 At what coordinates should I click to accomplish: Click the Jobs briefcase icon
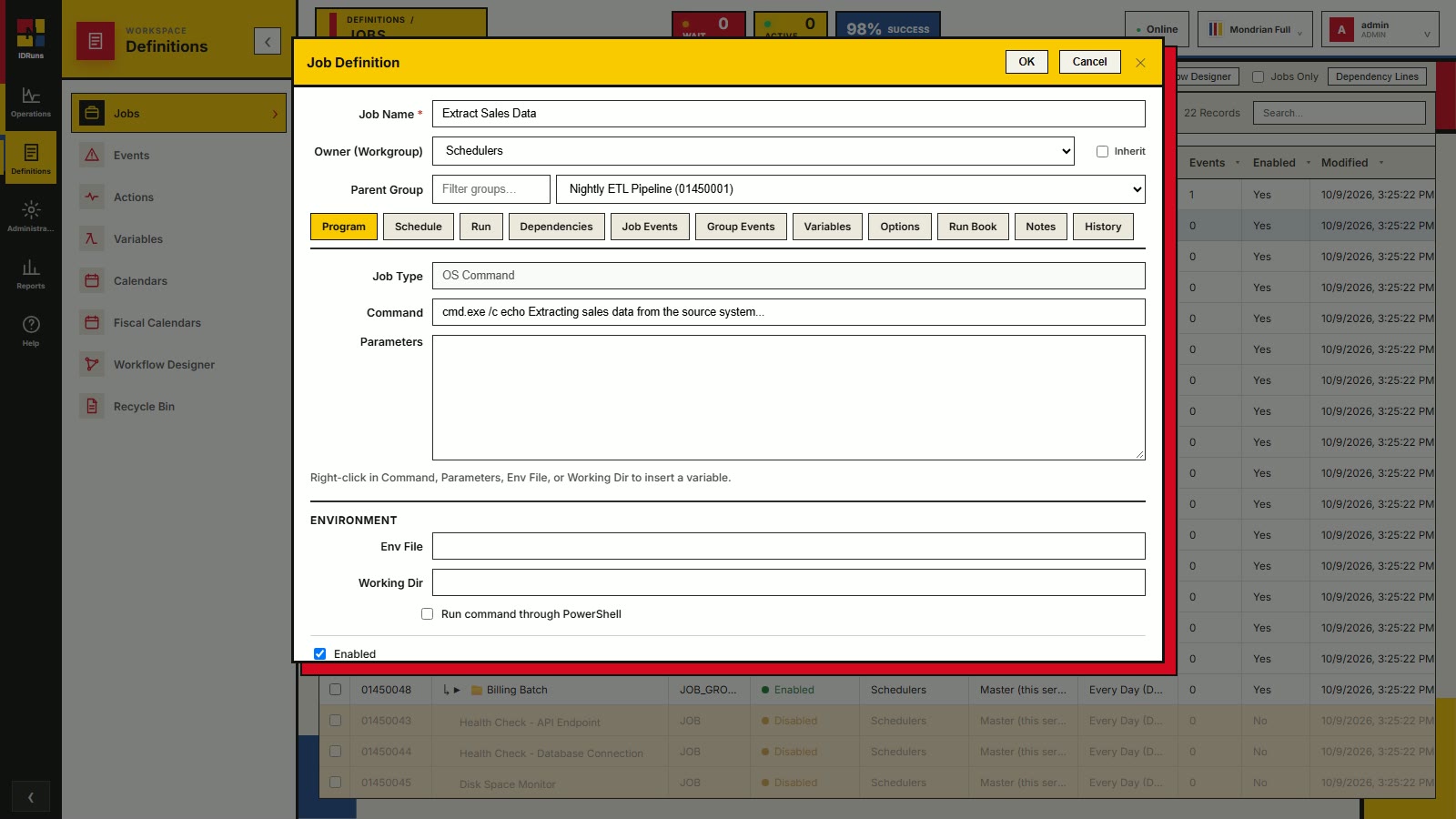(92, 114)
